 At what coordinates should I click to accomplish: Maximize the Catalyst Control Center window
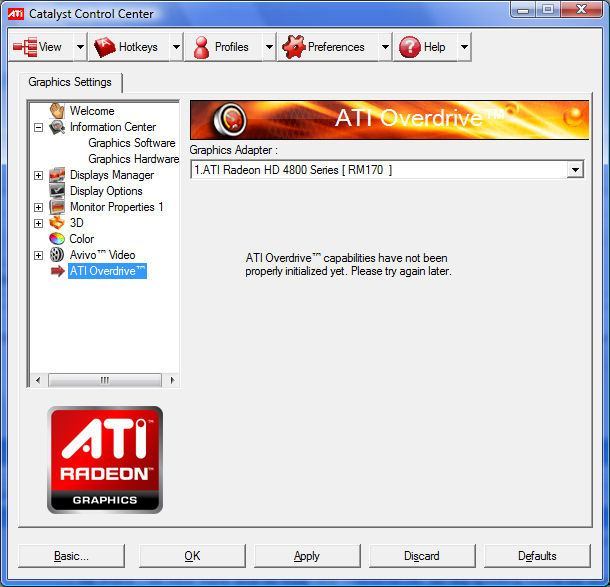[548, 10]
